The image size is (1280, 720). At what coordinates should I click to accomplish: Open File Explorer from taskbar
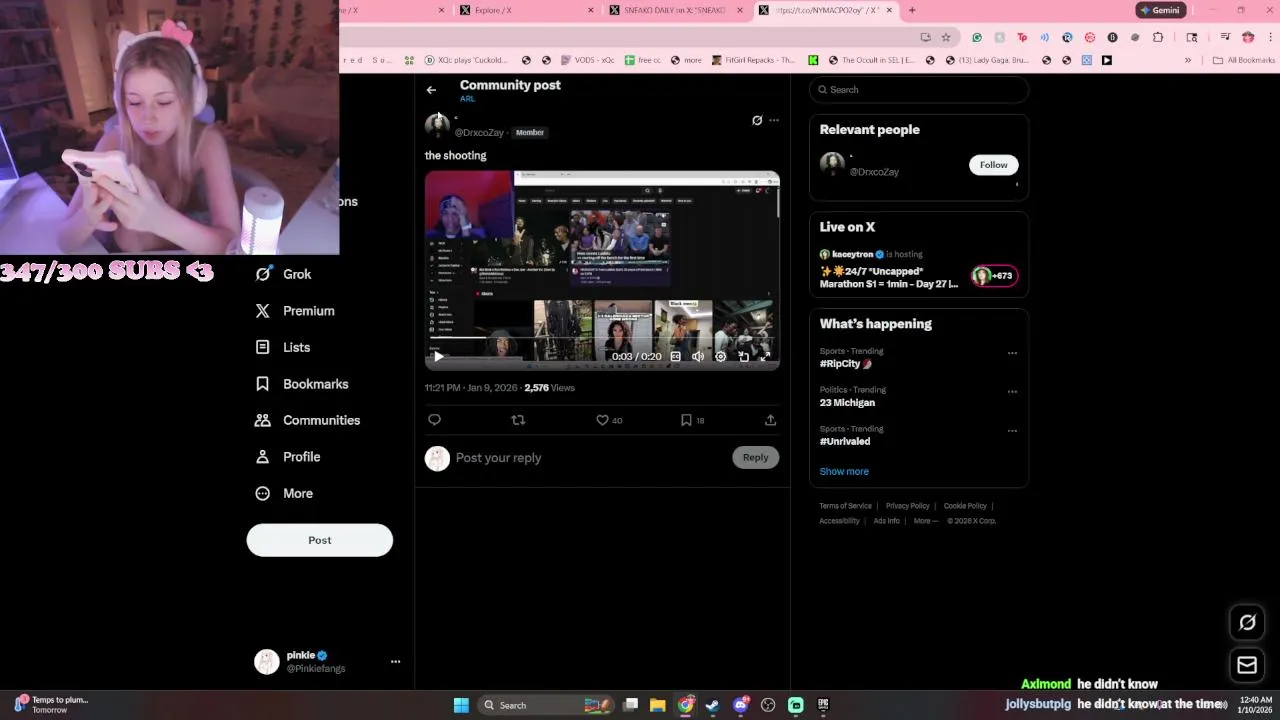click(x=657, y=705)
